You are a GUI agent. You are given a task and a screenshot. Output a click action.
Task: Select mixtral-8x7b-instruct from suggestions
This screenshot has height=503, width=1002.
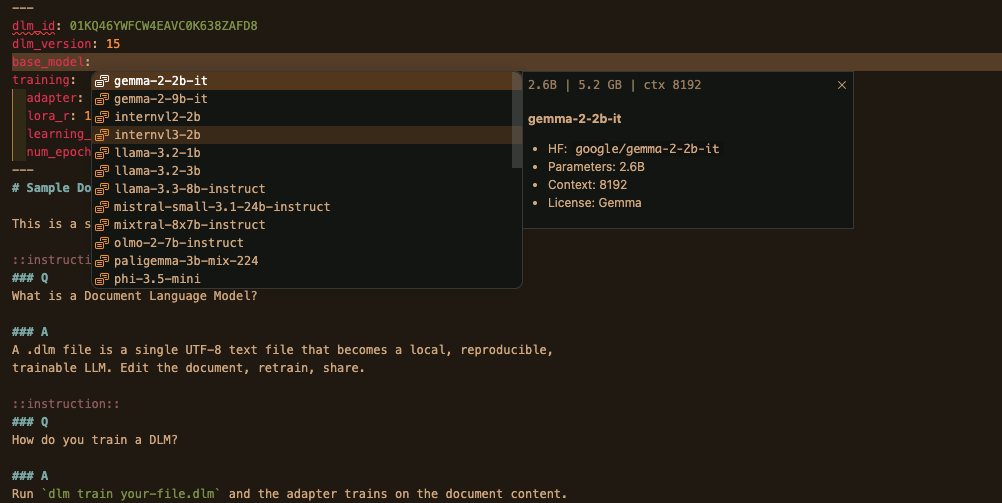(x=307, y=225)
